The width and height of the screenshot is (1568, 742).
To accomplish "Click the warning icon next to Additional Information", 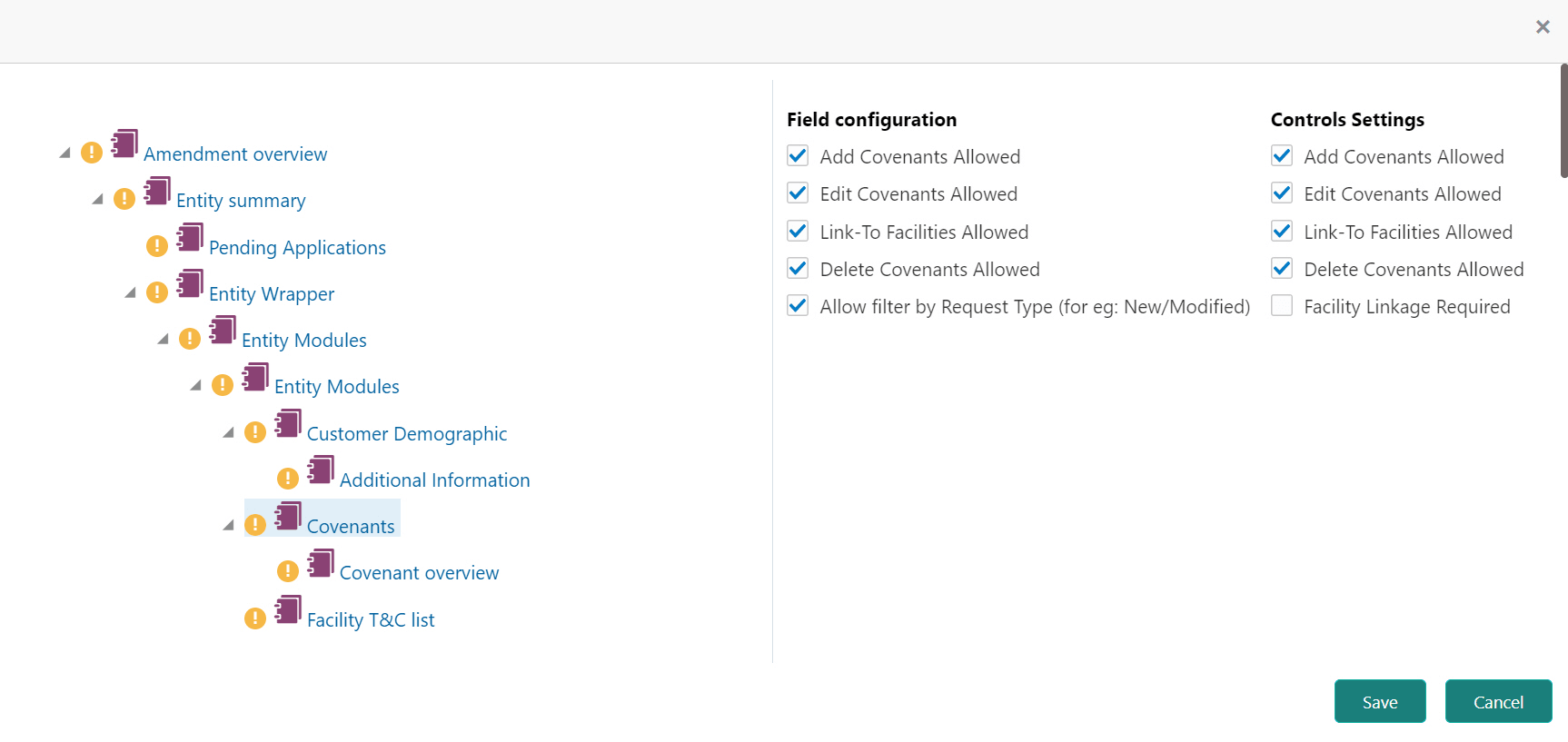I will click(288, 479).
